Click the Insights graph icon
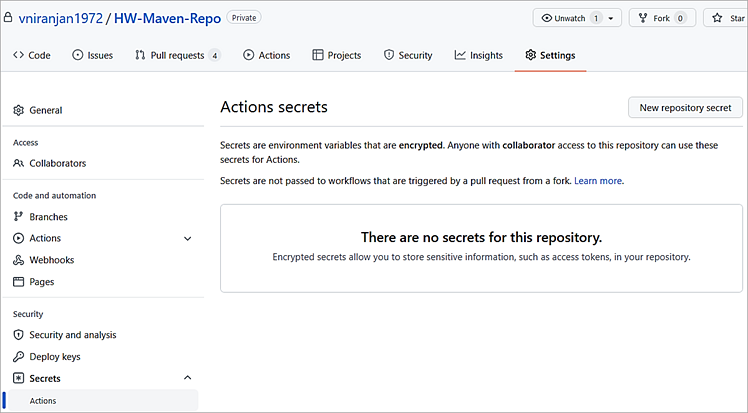Viewport: 748px width, 413px height. [460, 55]
